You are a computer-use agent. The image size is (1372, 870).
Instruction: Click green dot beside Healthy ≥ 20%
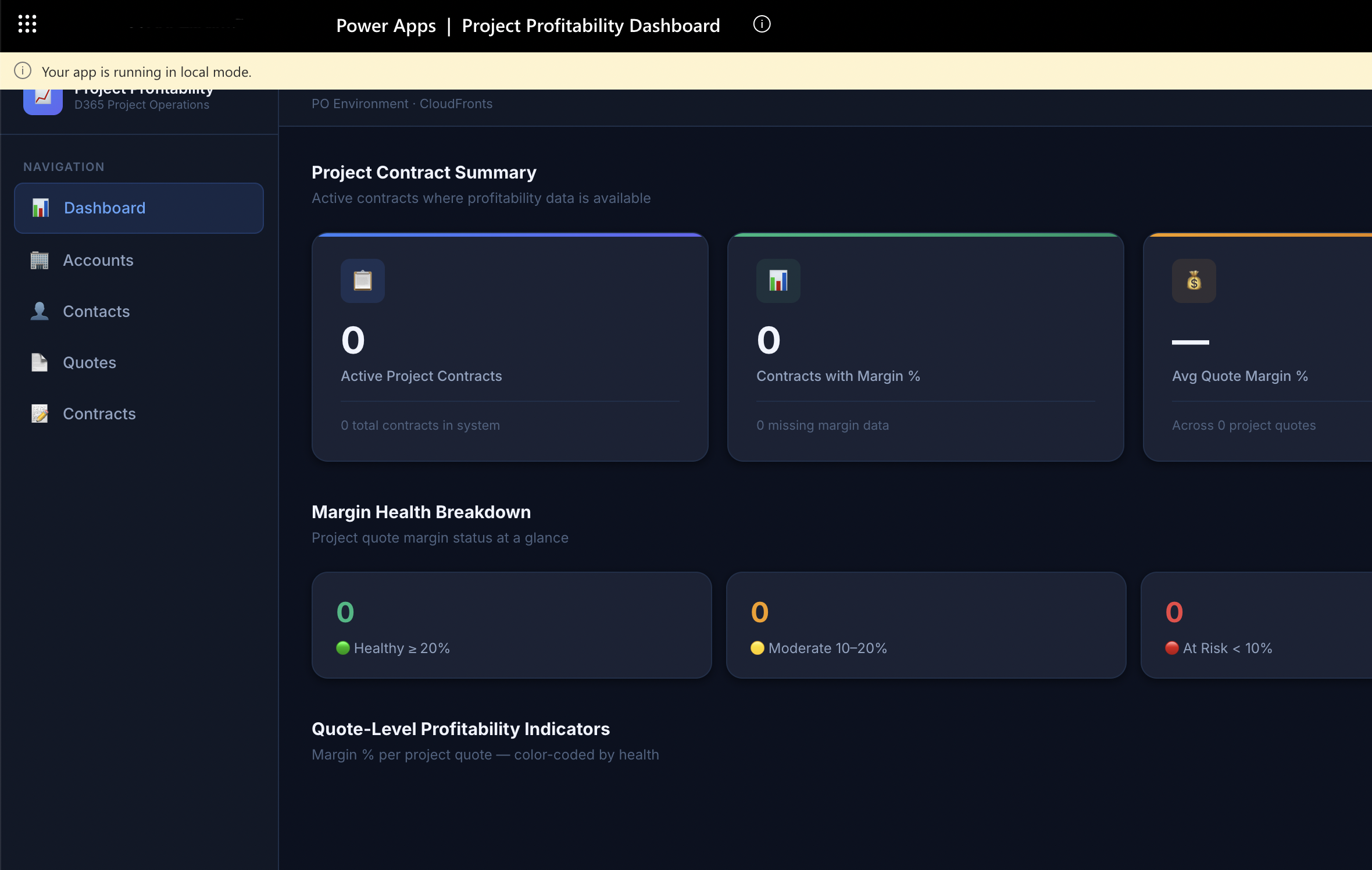pos(343,648)
